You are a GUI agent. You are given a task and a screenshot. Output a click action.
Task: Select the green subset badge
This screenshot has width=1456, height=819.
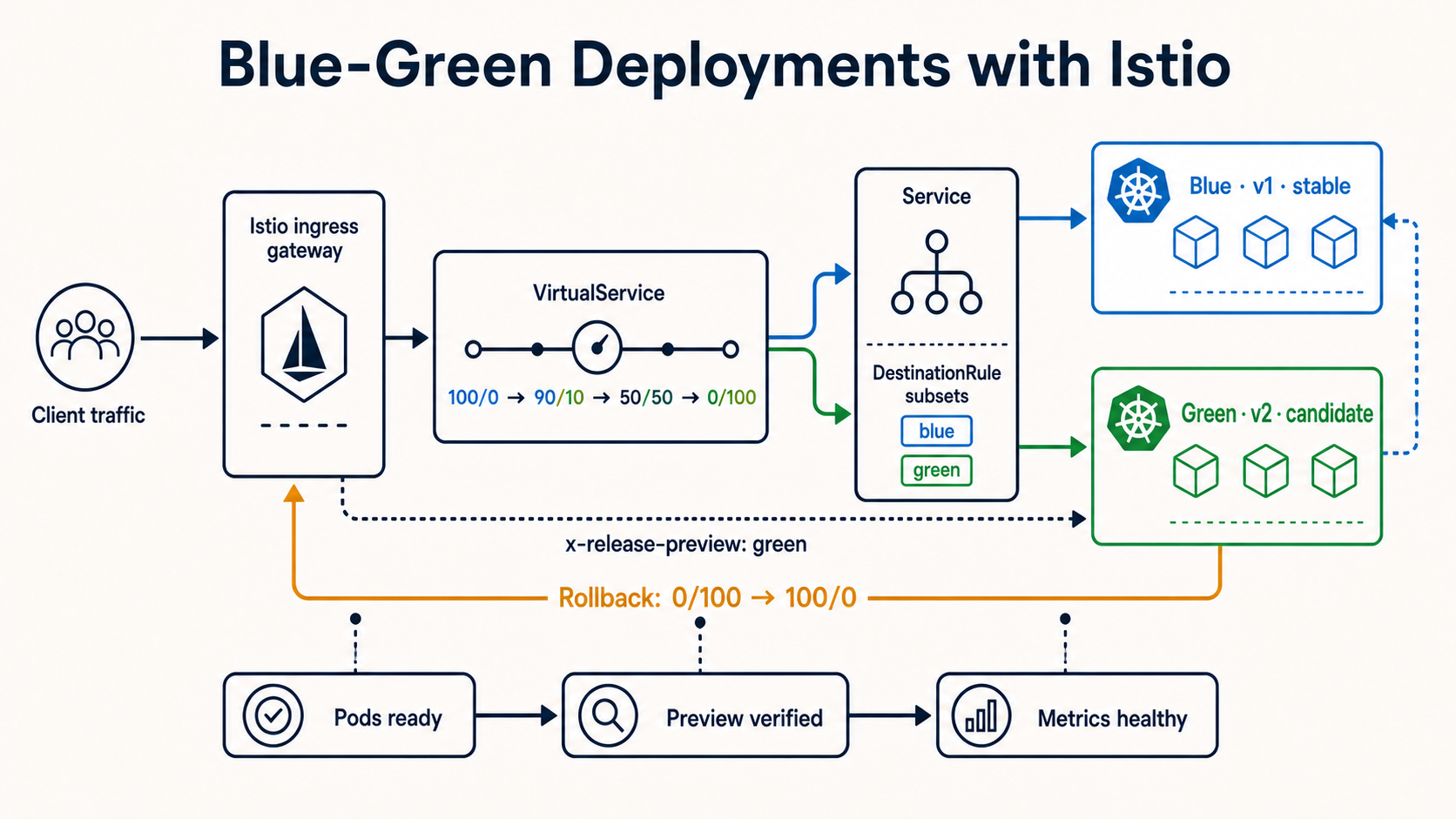[936, 471]
